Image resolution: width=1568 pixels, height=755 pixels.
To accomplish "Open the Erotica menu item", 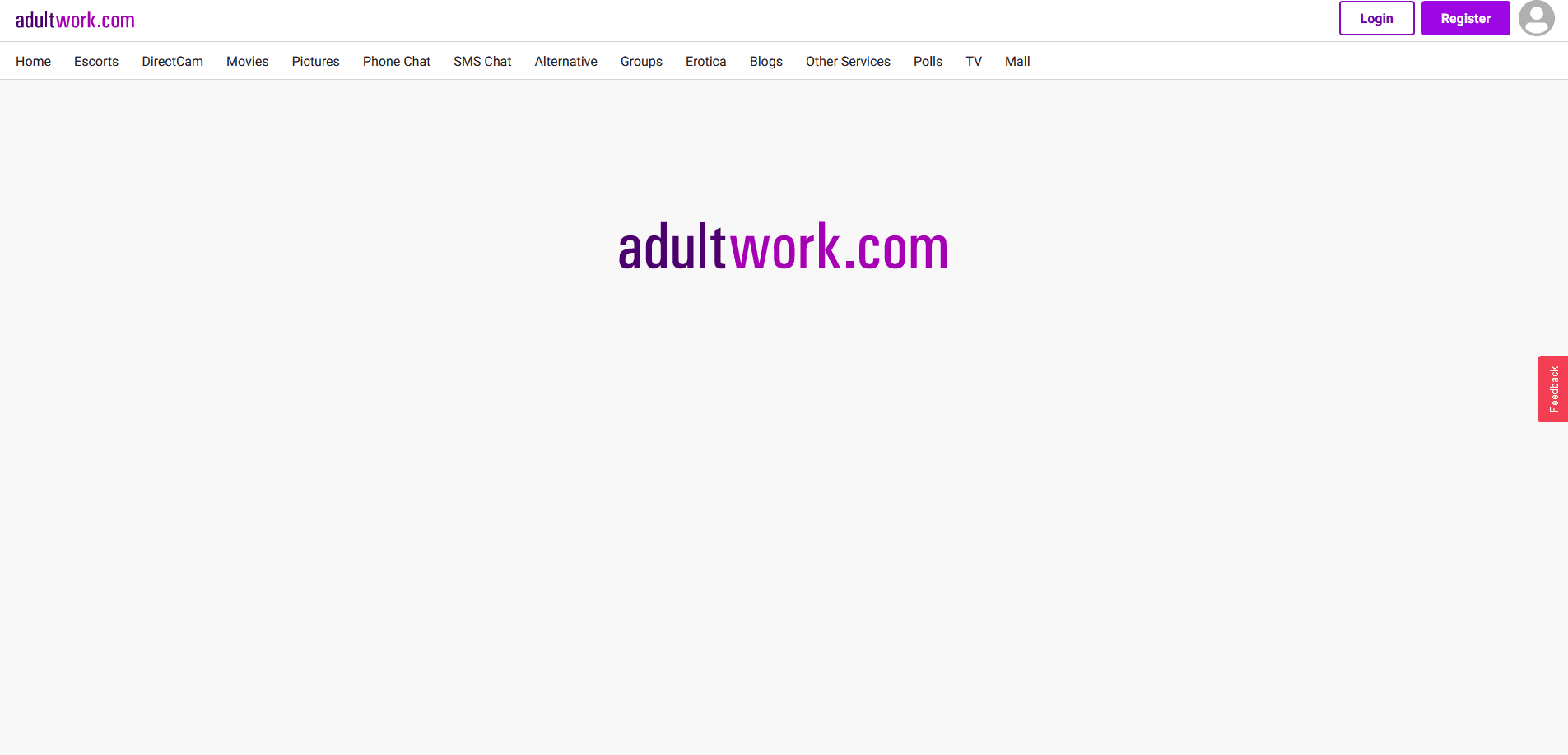I will tap(705, 61).
